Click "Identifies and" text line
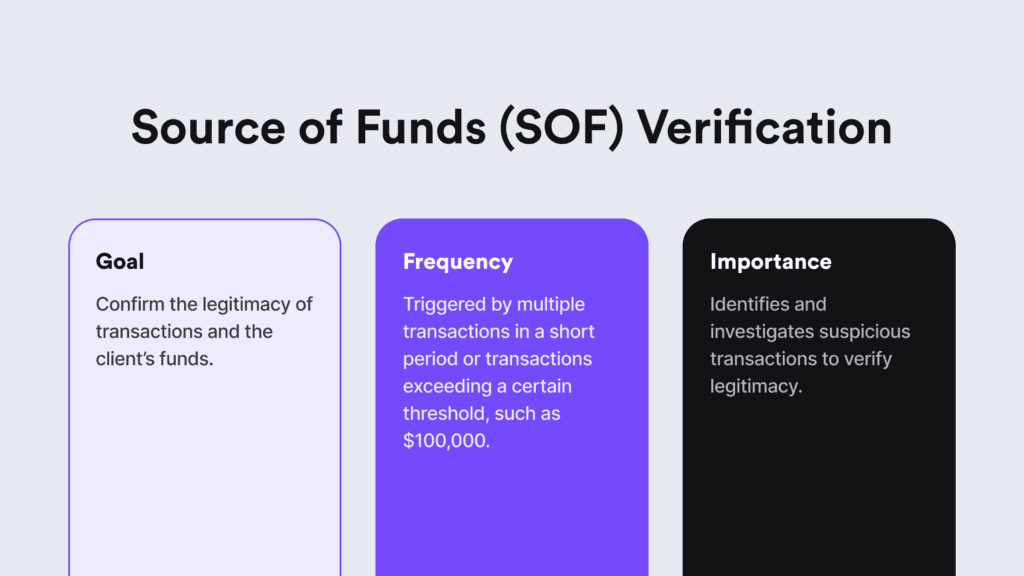Viewport: 1024px width, 576px height. click(768, 304)
